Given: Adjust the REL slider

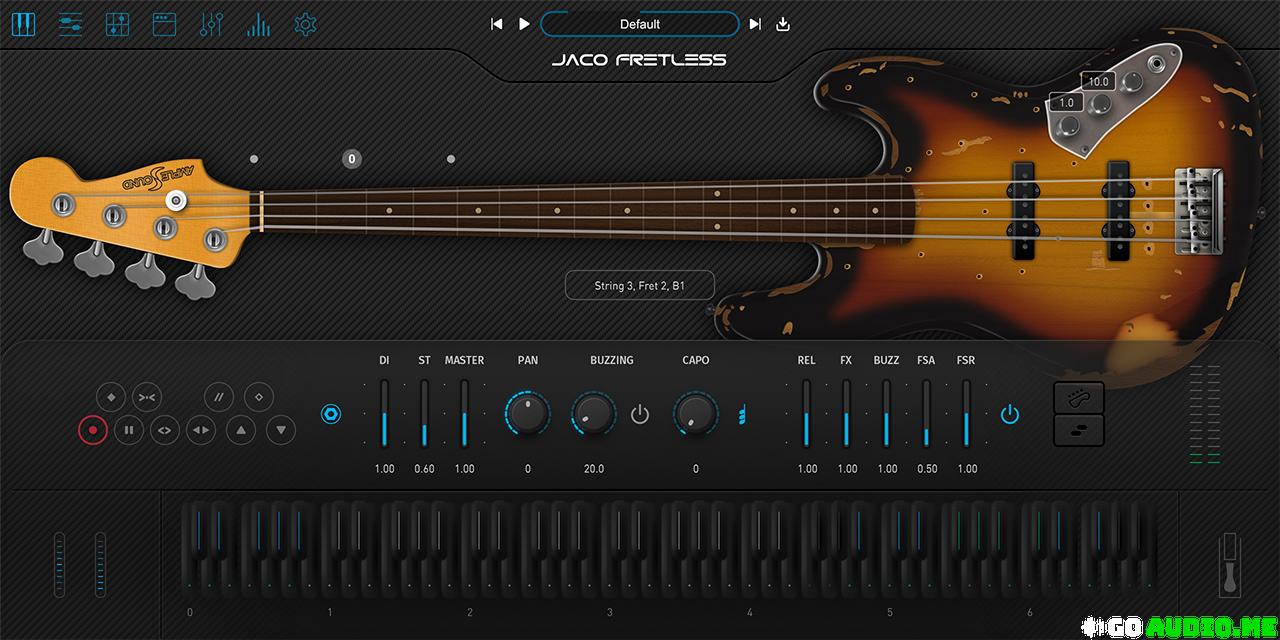Looking at the screenshot, I should point(806,413).
